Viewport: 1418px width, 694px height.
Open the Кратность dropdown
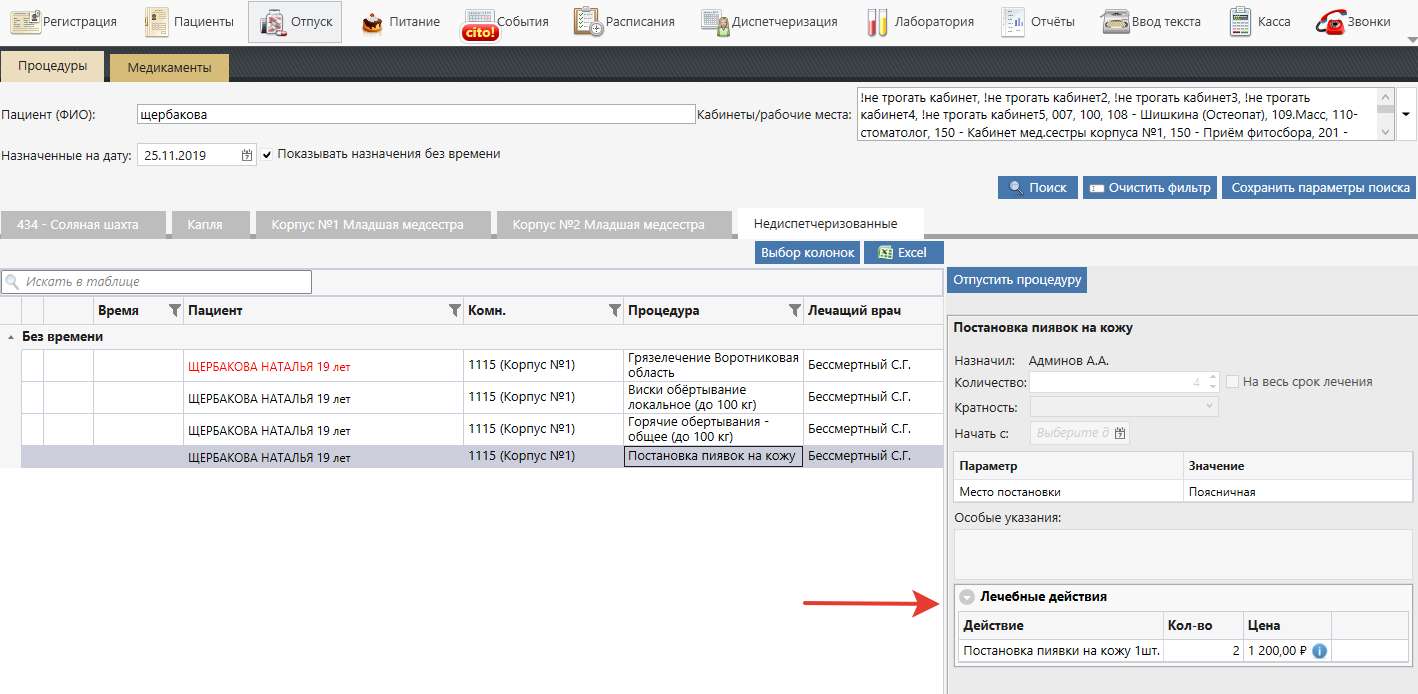coord(1211,407)
